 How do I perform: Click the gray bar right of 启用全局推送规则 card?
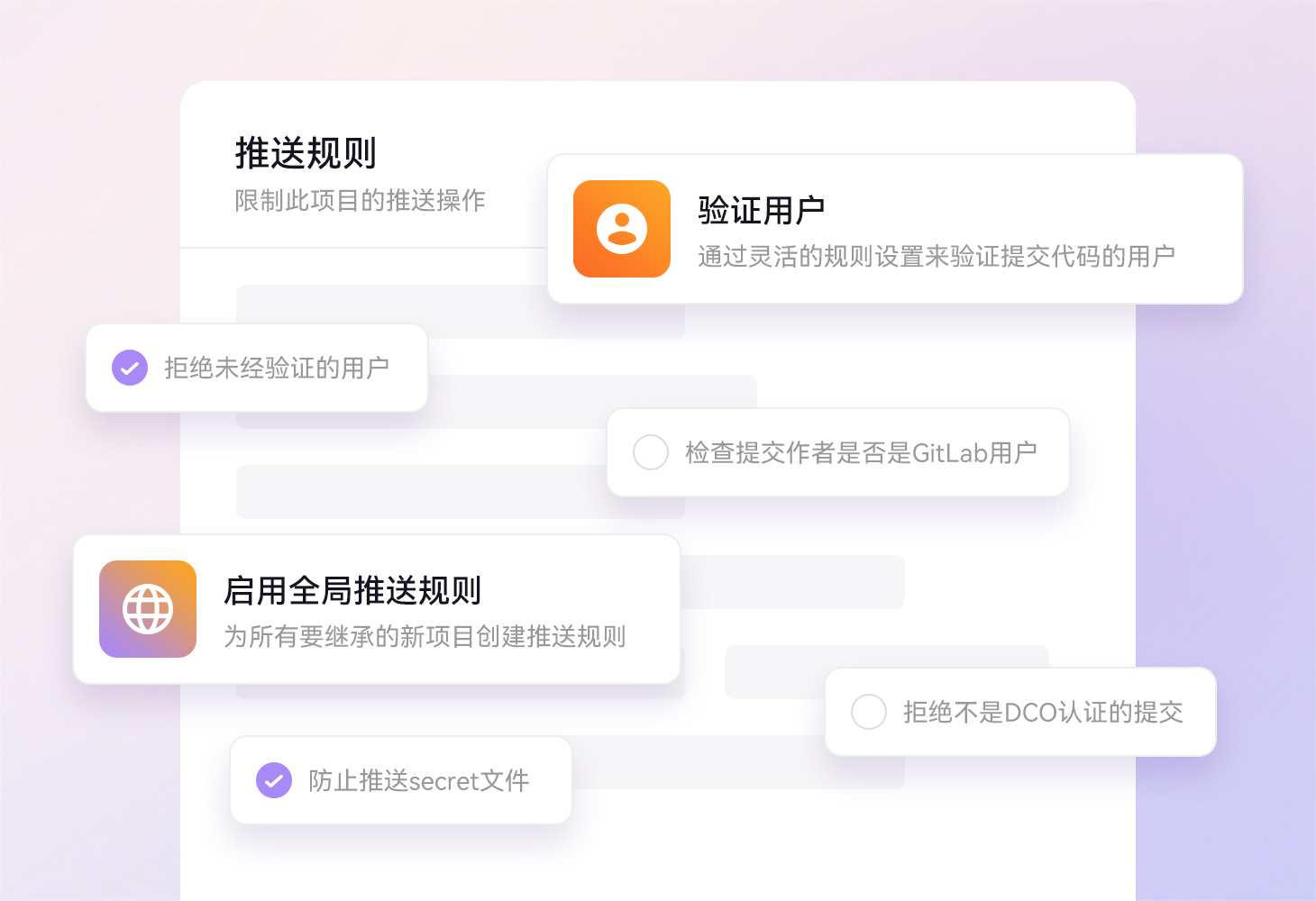click(791, 582)
